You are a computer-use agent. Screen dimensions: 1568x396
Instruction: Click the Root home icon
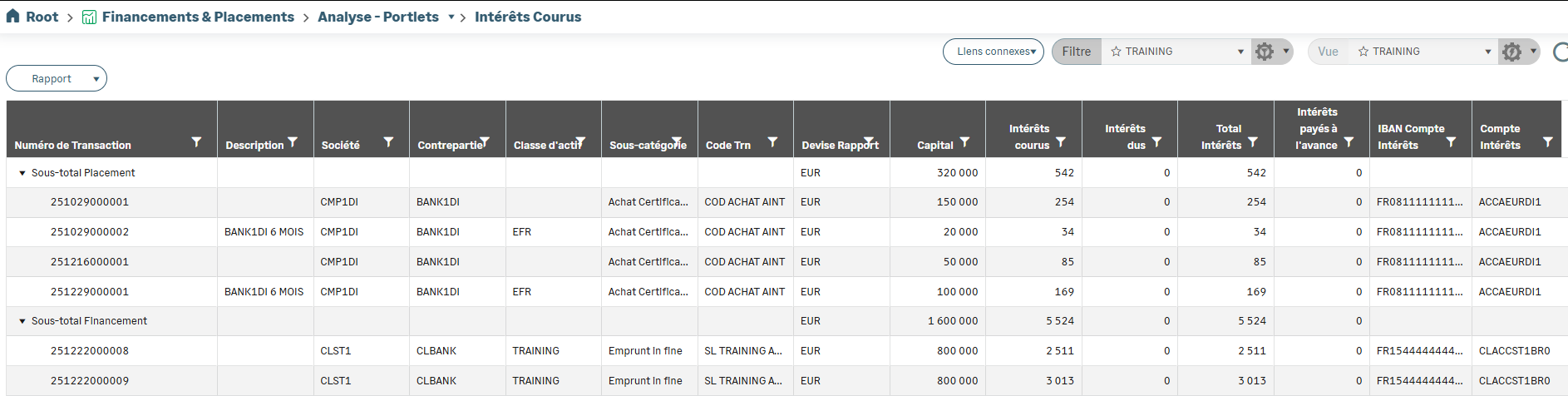point(12,17)
